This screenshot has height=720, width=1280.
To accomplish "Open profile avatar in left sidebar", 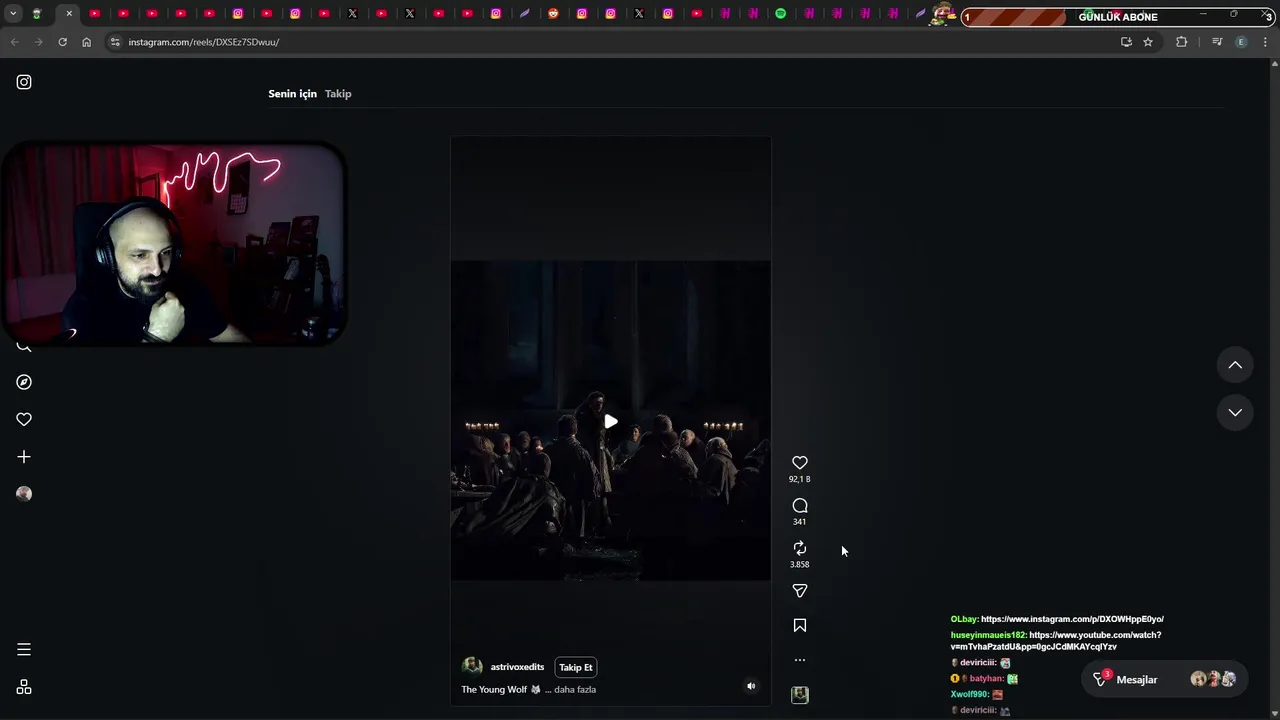I will (24, 494).
